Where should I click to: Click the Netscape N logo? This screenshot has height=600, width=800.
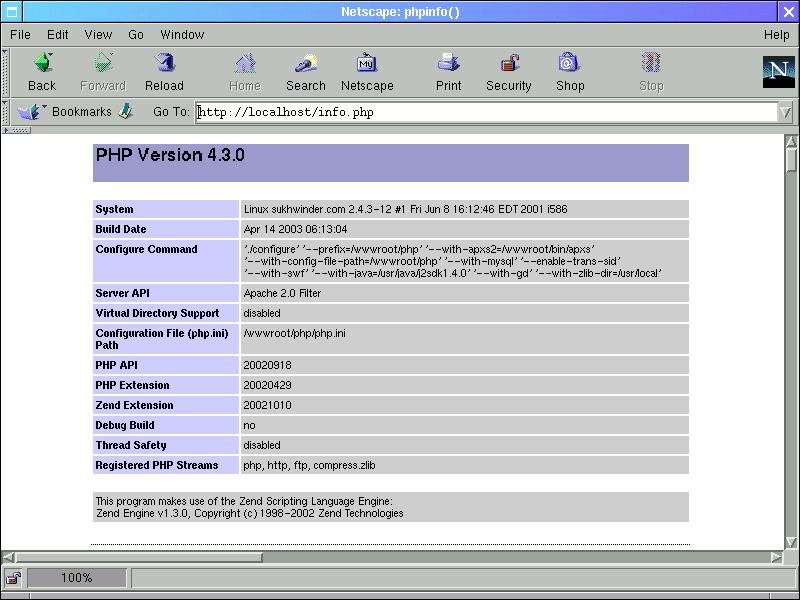point(778,72)
